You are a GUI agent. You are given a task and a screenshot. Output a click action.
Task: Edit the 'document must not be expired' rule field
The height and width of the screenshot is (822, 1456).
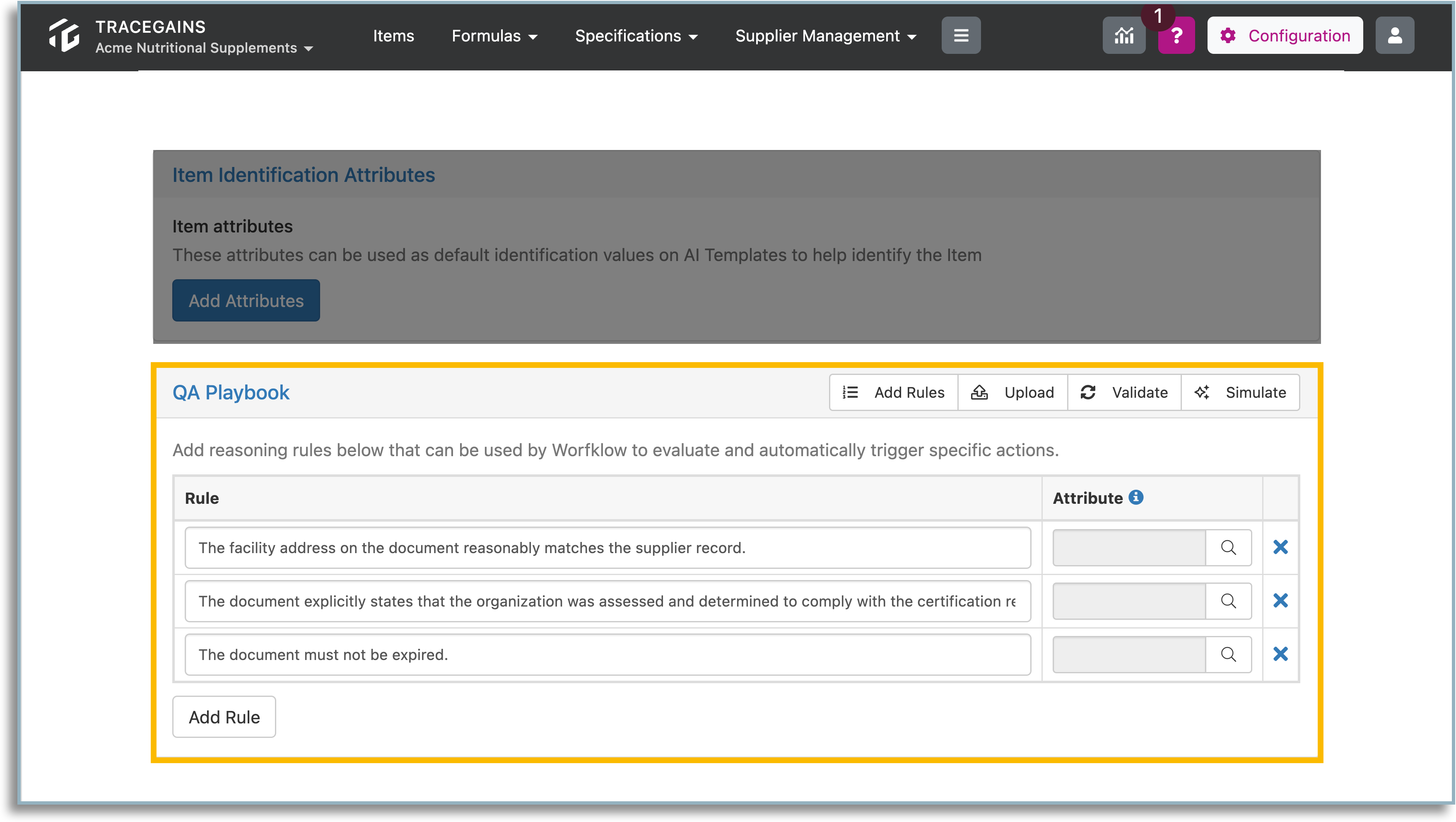pyautogui.click(x=607, y=655)
